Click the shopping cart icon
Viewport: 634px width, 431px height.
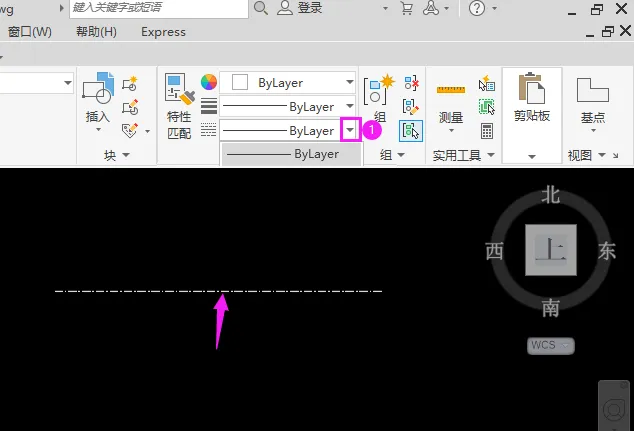click(406, 8)
